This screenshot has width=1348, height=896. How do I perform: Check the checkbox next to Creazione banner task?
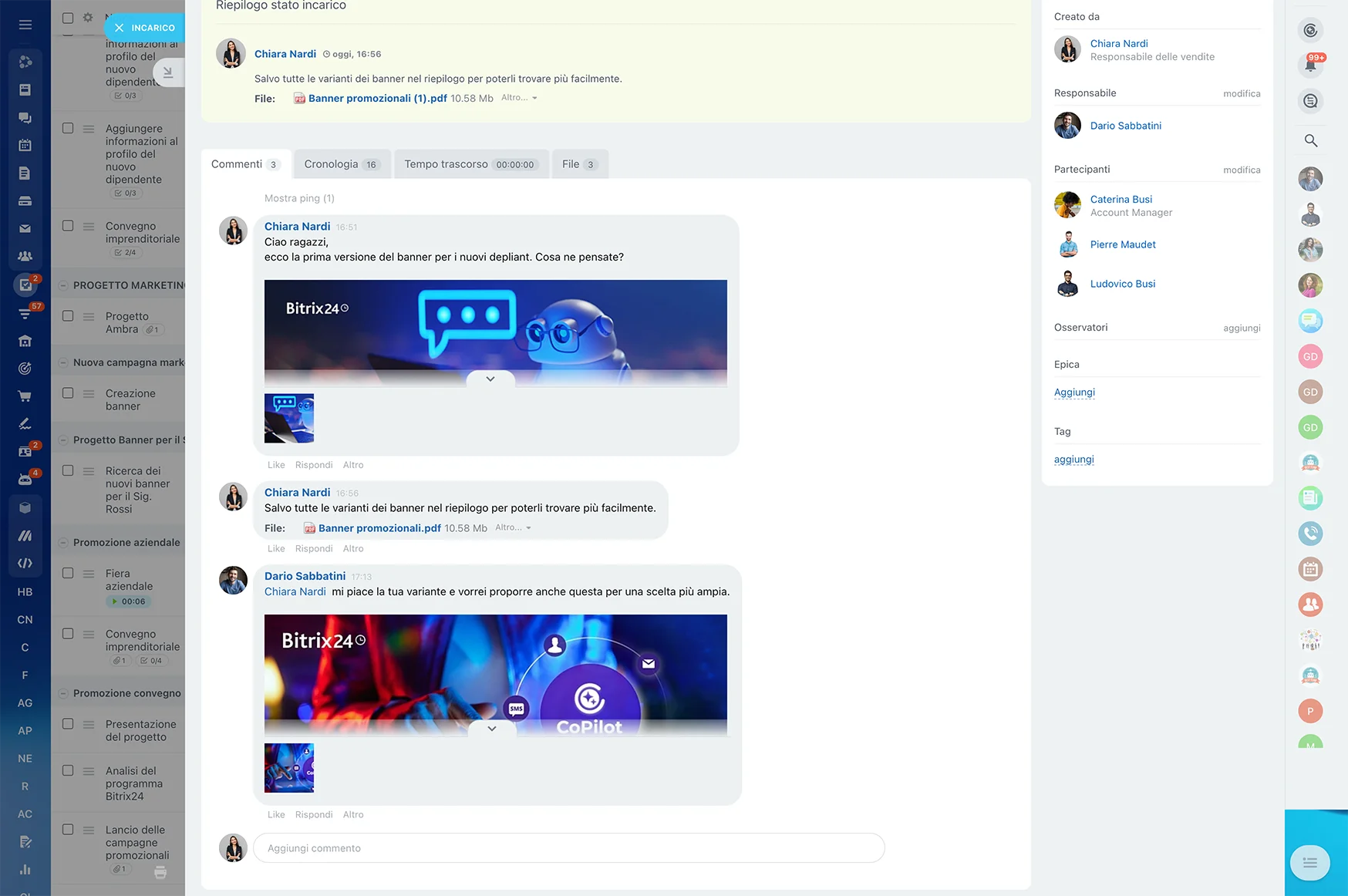(68, 392)
